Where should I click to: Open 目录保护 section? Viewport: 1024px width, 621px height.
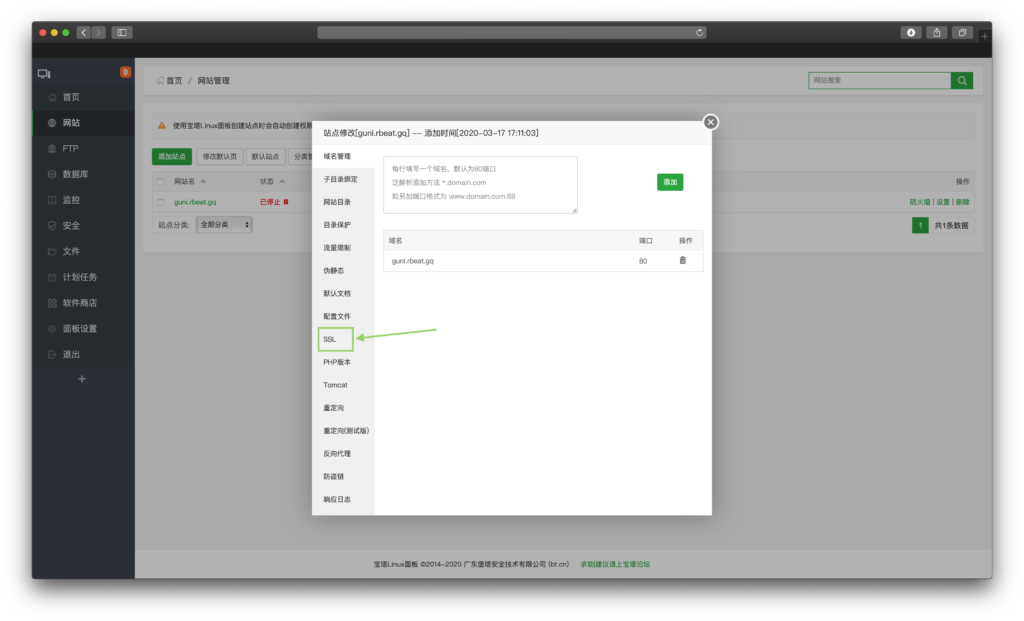(x=337, y=225)
